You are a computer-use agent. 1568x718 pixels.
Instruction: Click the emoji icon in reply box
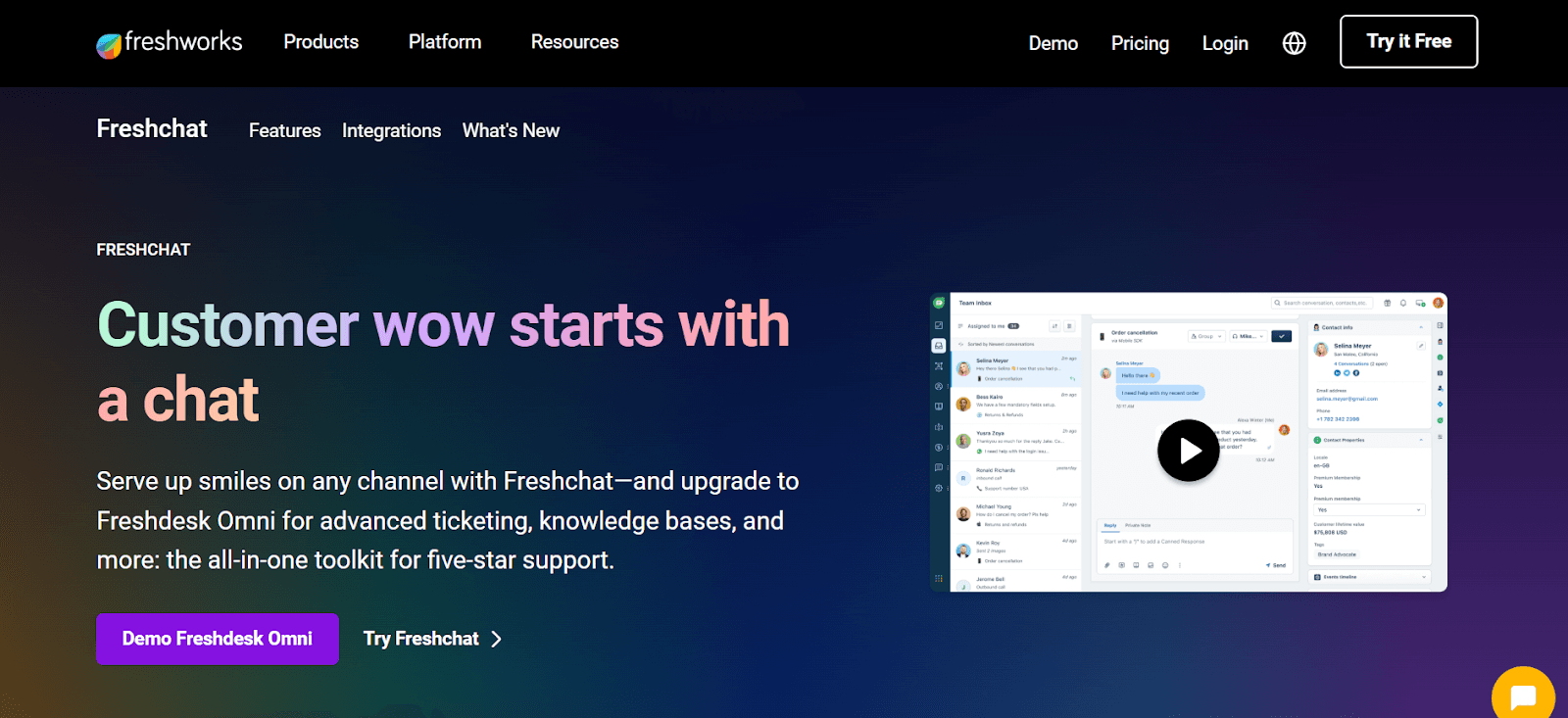click(x=1165, y=565)
